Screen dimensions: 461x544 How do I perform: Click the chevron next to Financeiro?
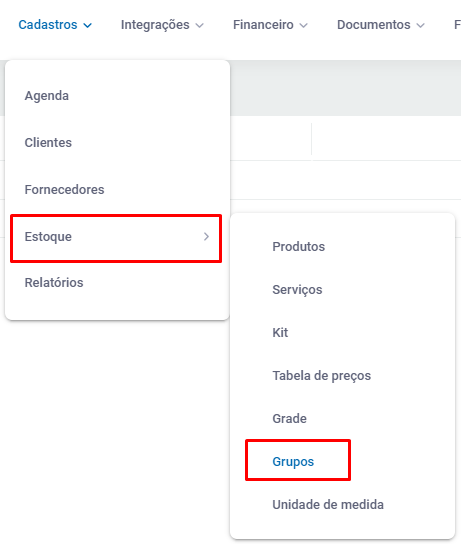tap(304, 26)
